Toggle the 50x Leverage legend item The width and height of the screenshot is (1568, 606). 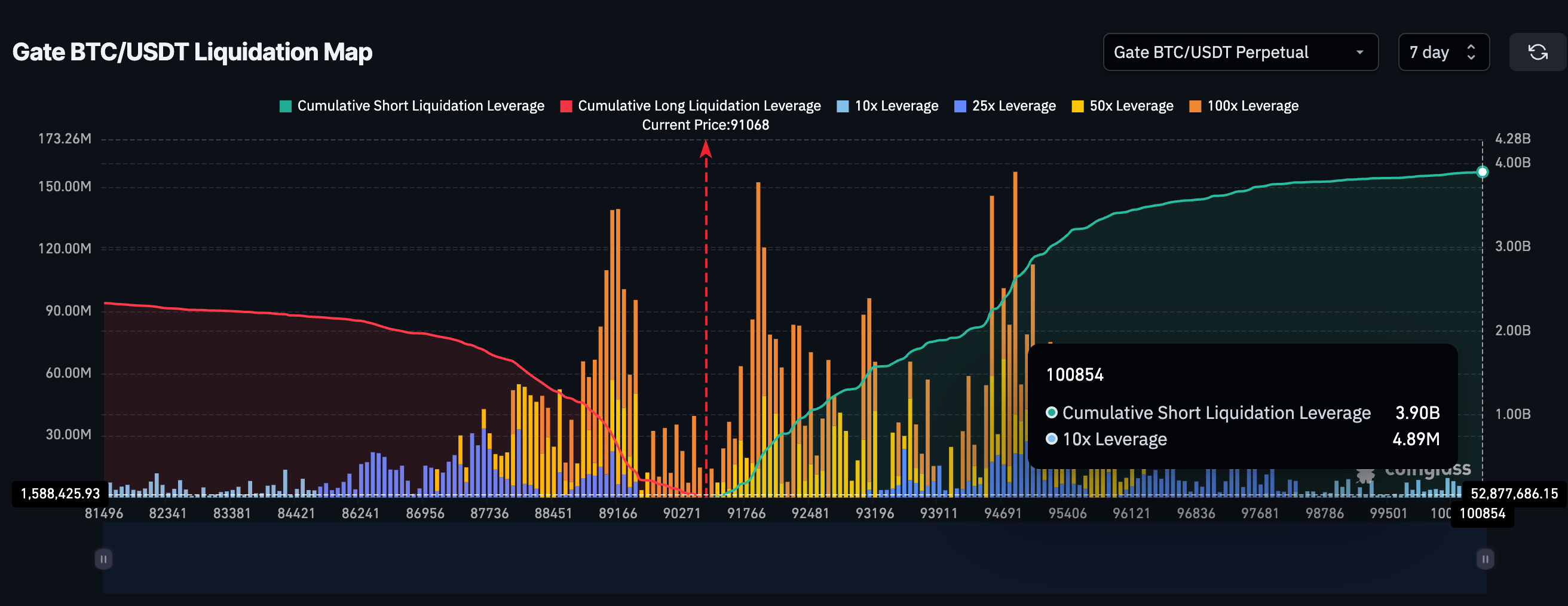click(1122, 106)
